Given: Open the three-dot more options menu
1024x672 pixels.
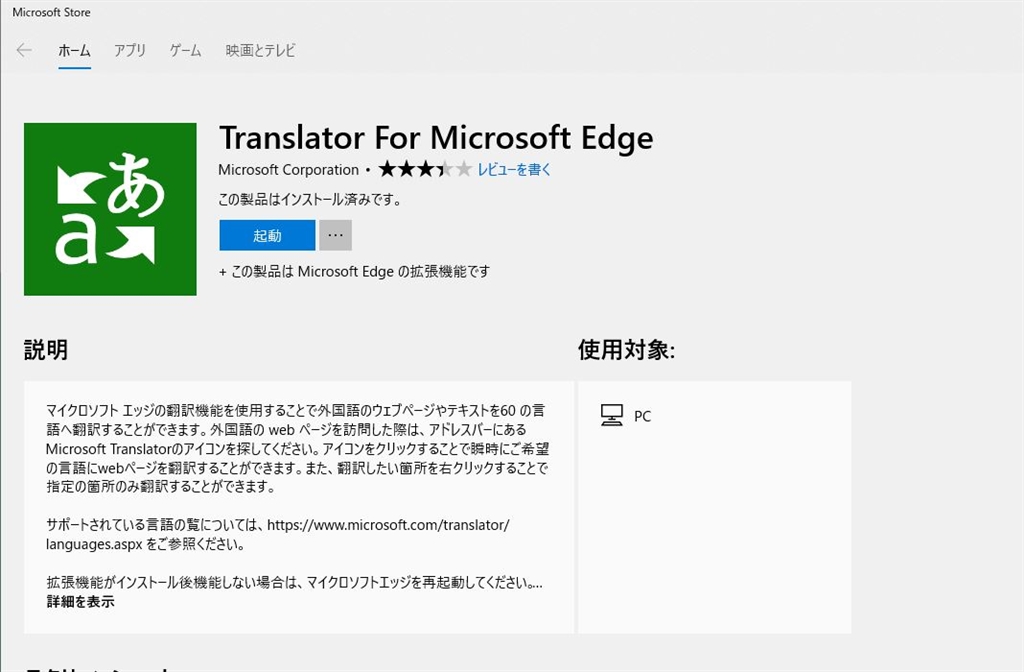Looking at the screenshot, I should [x=335, y=236].
